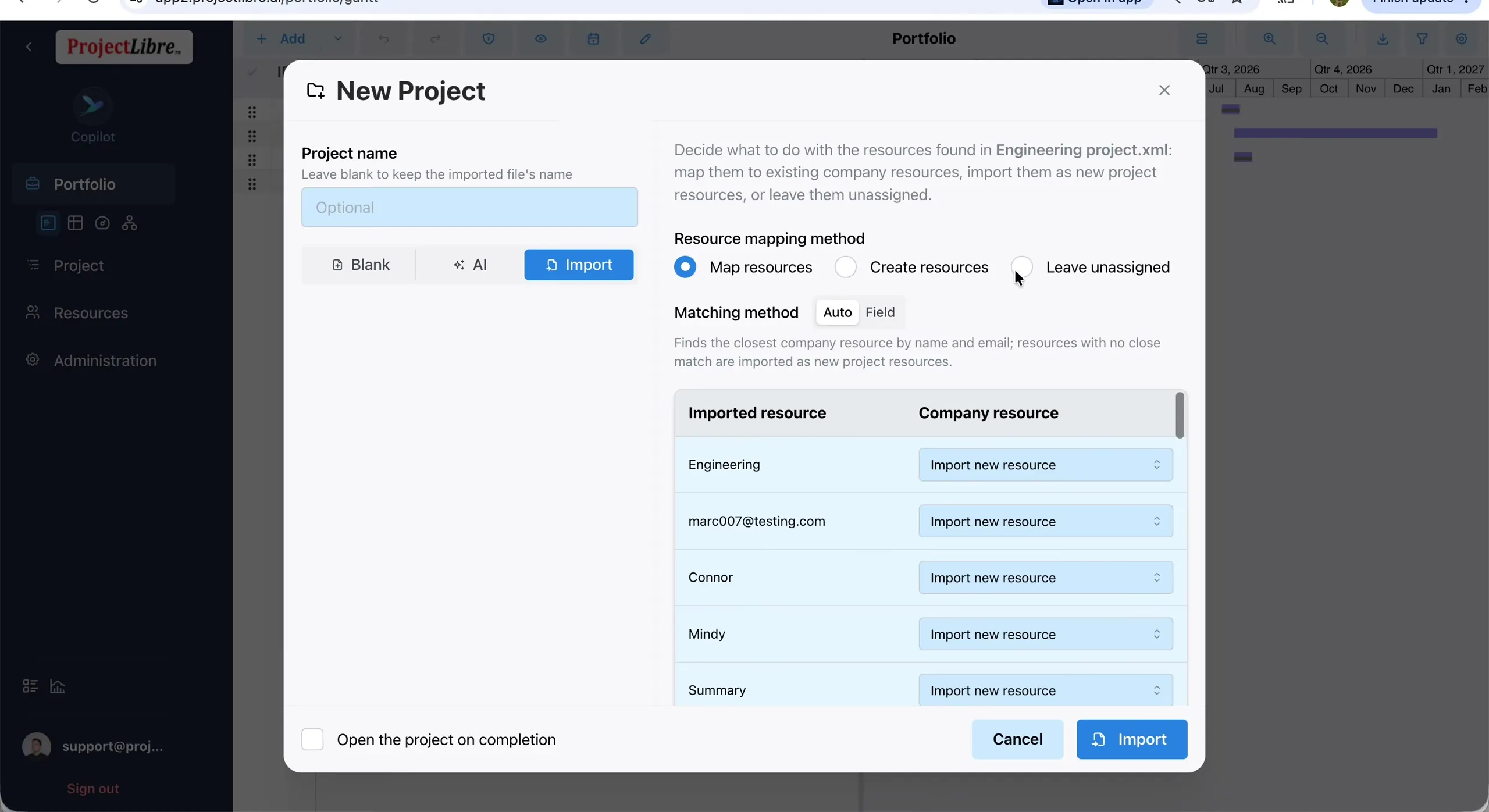Viewport: 1489px width, 812px height.
Task: Open Administration in the sidebar
Action: [x=93, y=361]
